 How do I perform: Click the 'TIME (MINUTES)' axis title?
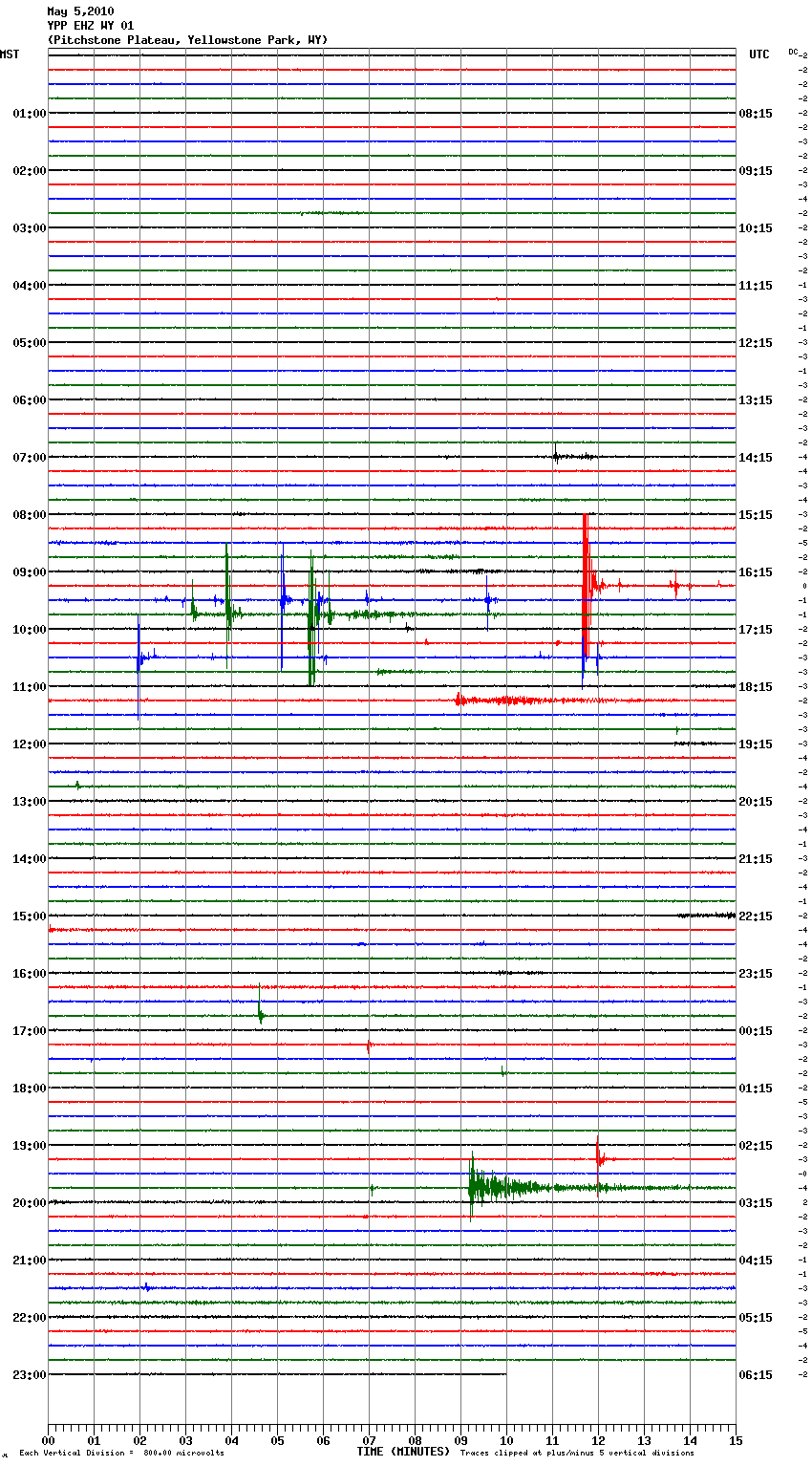[403, 1452]
